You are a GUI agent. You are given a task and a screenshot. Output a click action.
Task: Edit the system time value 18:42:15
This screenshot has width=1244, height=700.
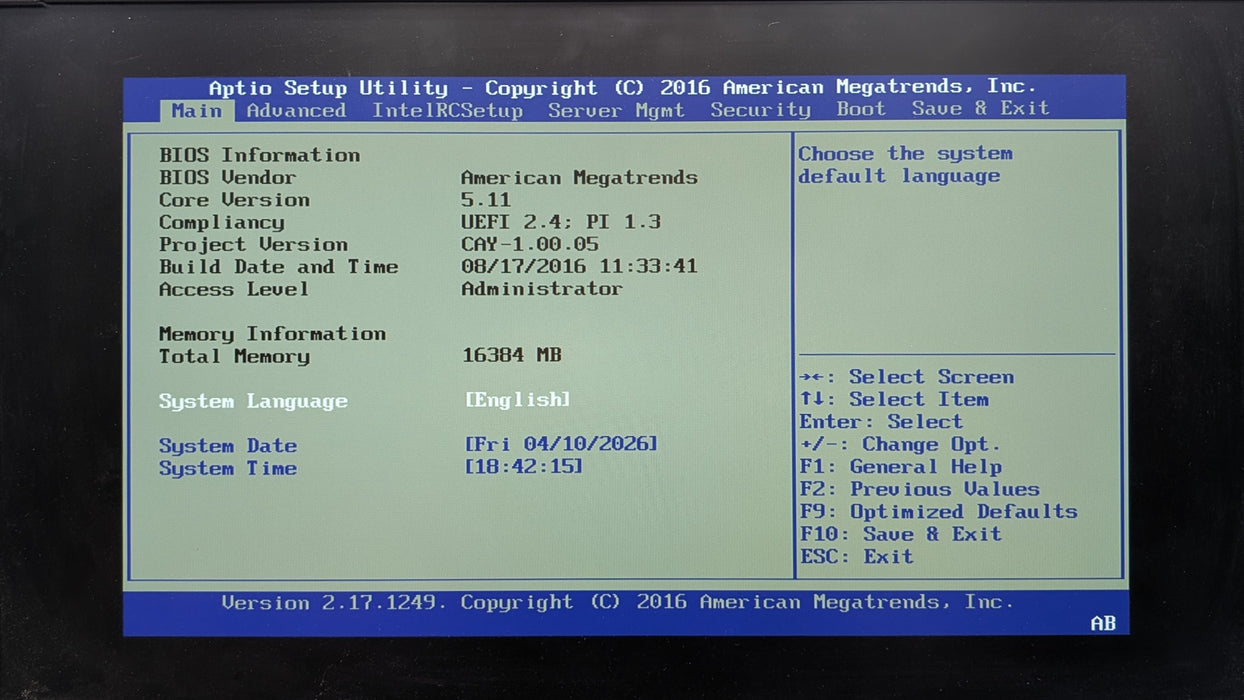click(523, 466)
